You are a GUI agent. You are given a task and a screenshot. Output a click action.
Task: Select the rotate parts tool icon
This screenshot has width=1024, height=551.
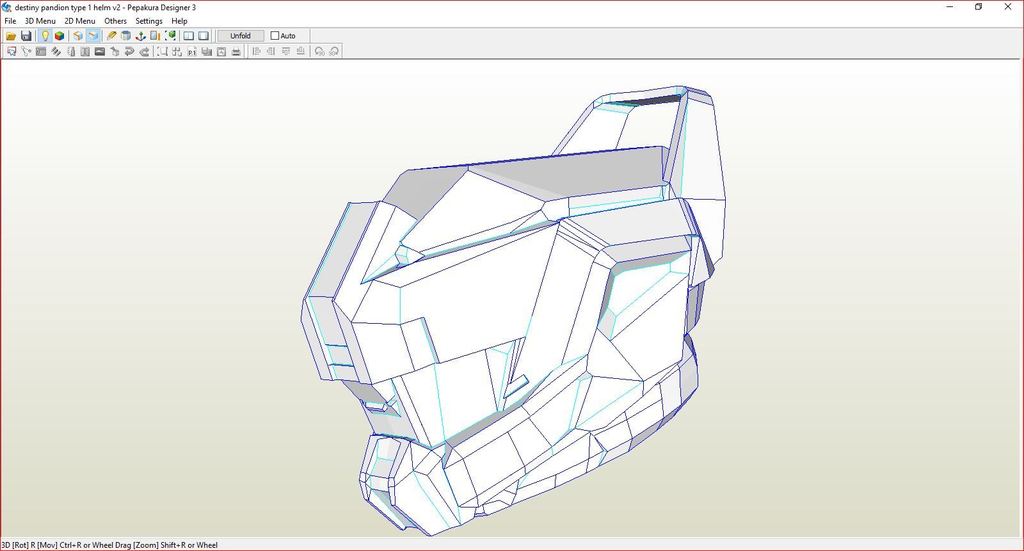[26, 52]
